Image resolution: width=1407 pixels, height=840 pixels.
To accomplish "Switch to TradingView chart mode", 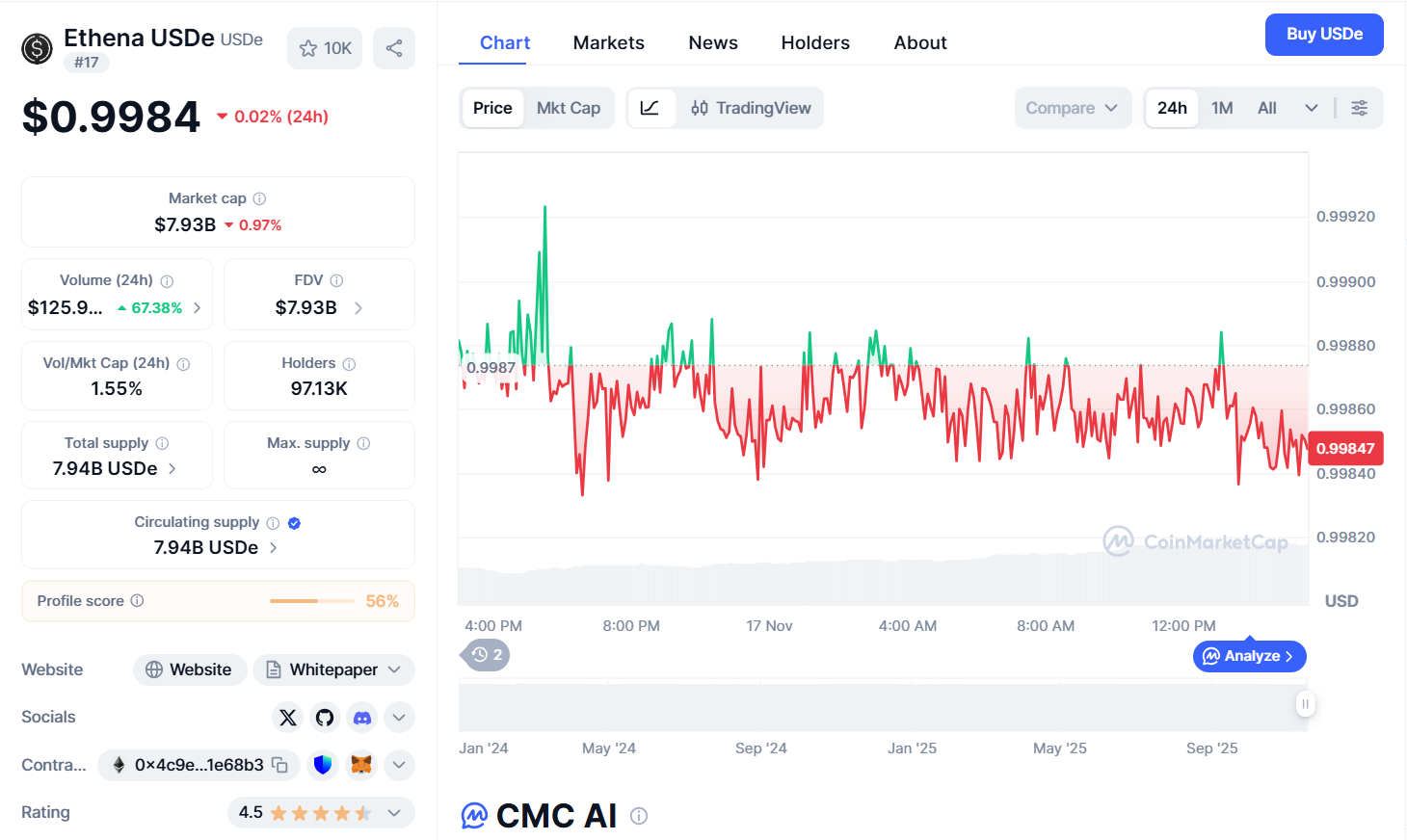I will pyautogui.click(x=752, y=108).
